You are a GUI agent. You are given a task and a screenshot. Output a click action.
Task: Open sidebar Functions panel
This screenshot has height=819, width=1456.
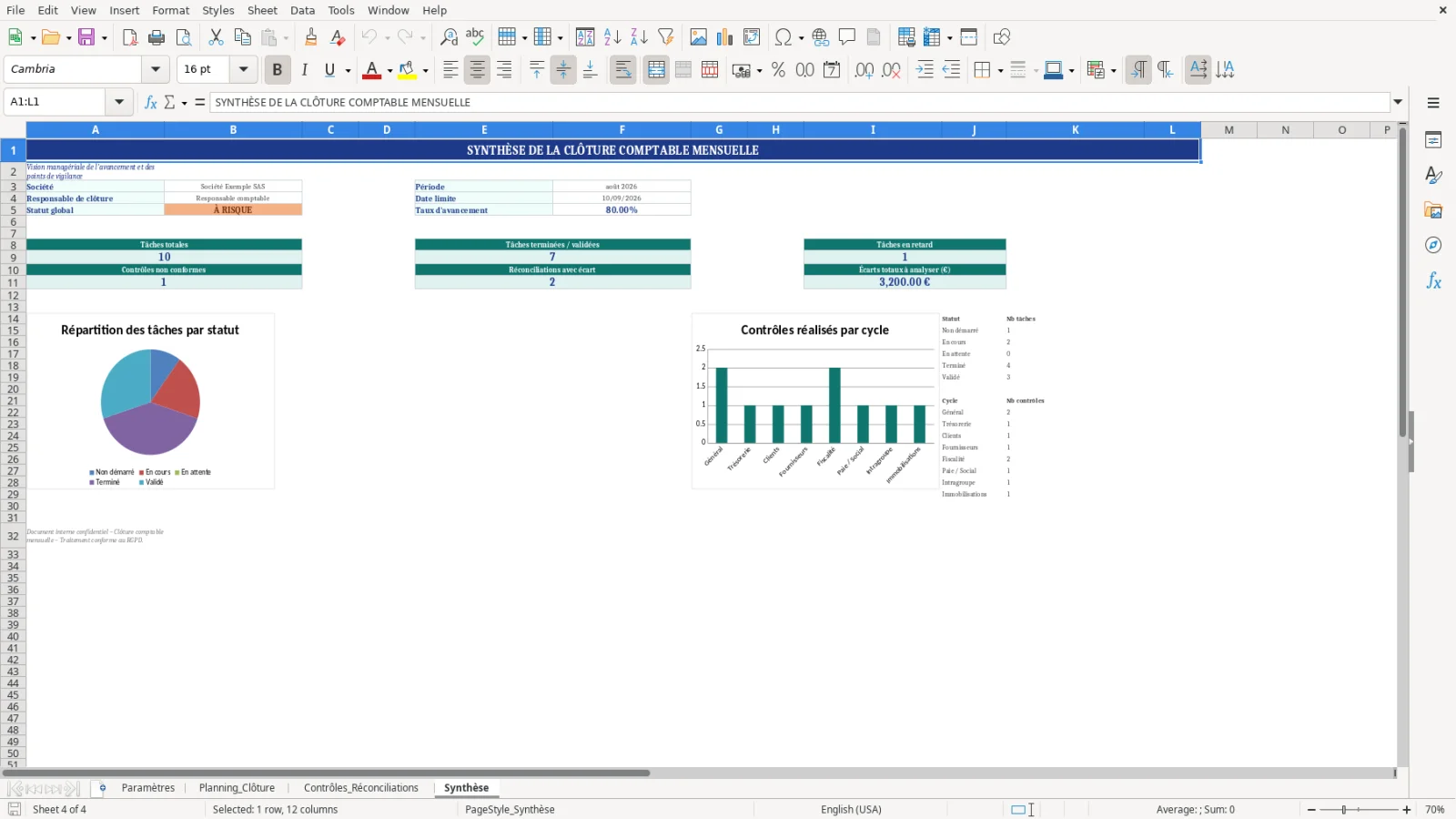1433,281
